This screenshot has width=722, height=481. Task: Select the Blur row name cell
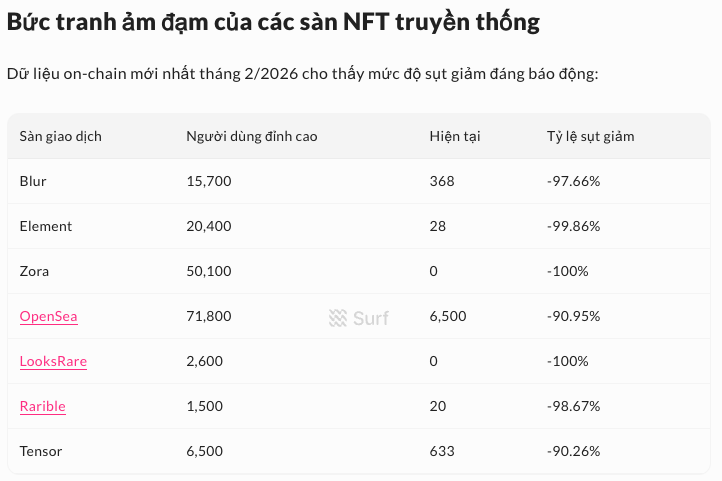pyautogui.click(x=33, y=181)
